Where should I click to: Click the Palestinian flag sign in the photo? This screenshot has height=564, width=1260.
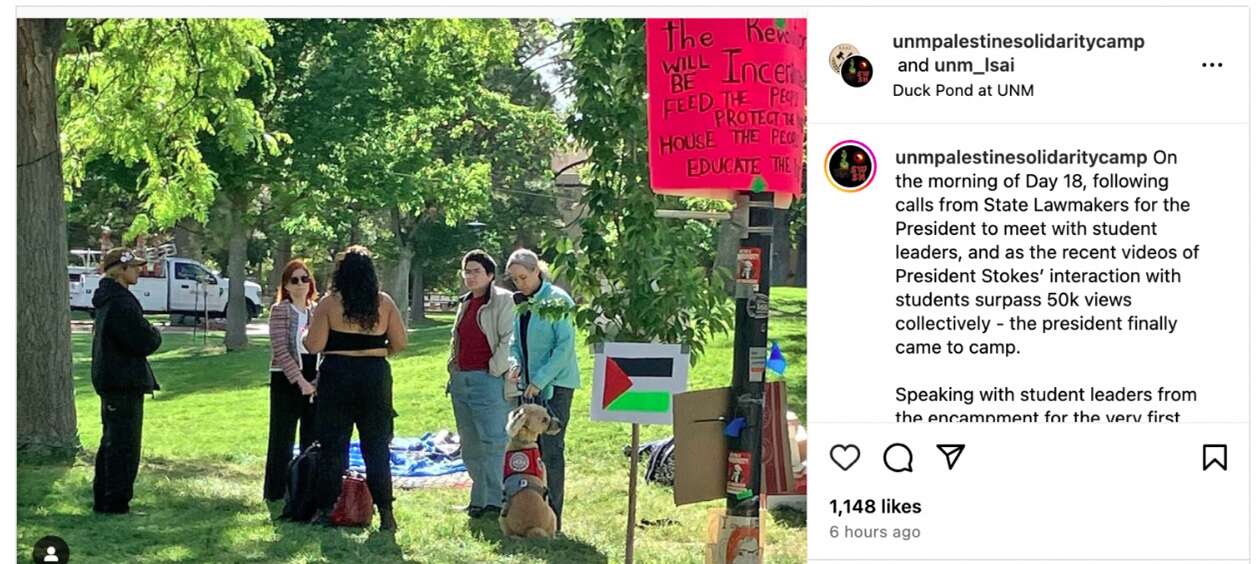click(638, 382)
